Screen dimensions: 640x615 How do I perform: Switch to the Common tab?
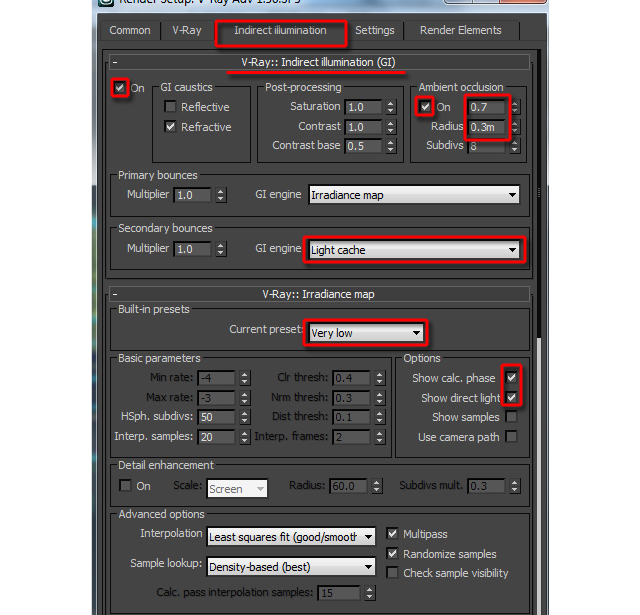[x=130, y=30]
